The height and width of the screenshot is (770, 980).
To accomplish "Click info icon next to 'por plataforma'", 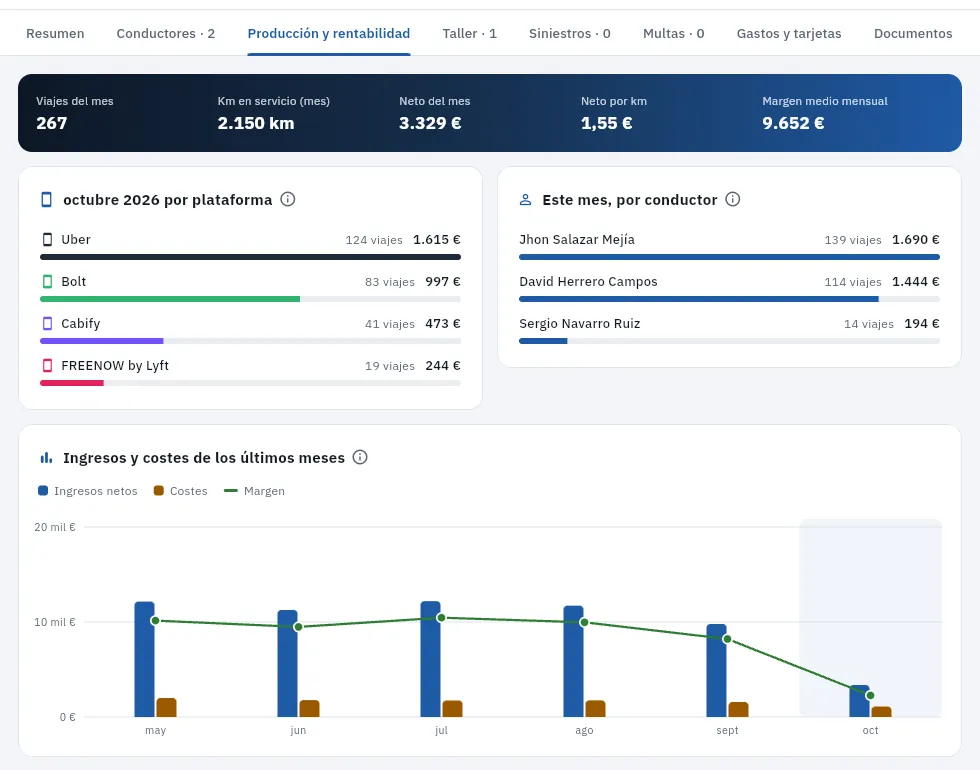I will (x=288, y=199).
